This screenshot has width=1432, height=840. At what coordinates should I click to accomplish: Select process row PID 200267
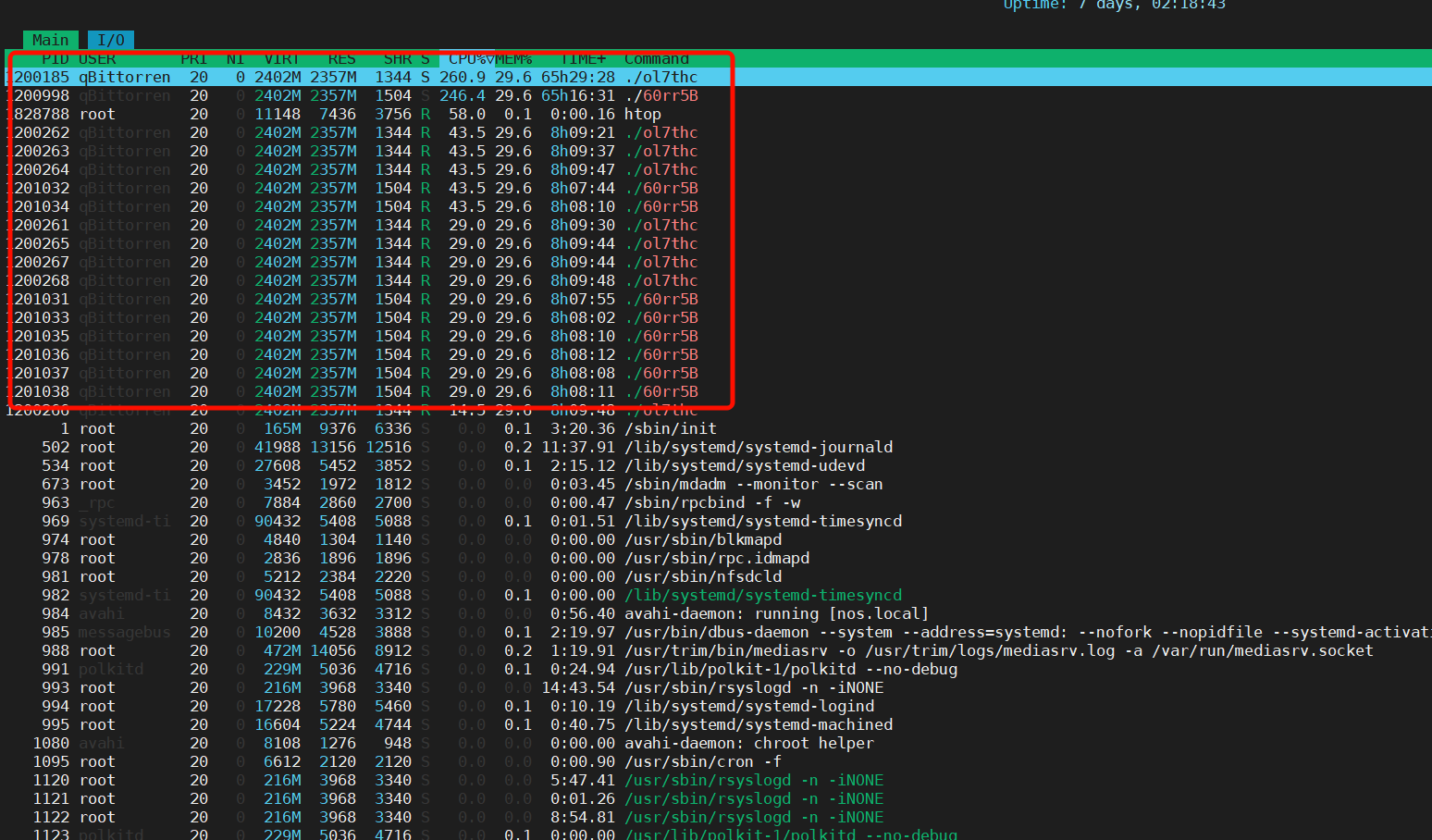click(x=718, y=262)
